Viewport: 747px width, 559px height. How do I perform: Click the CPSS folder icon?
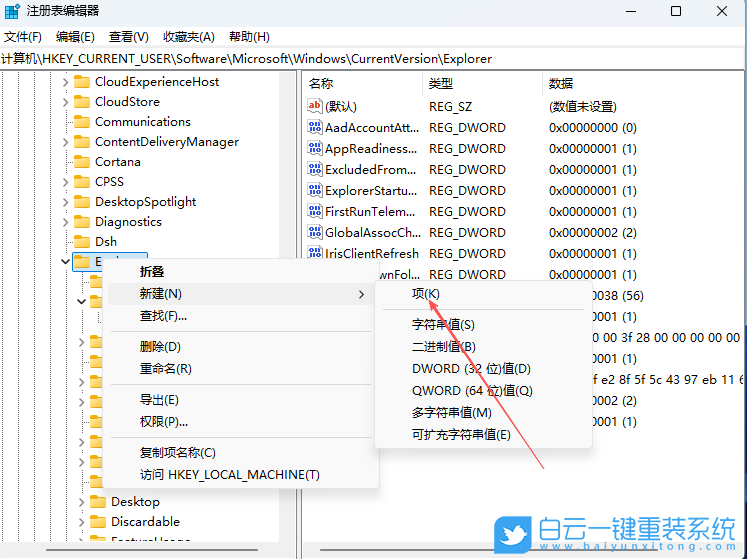pyautogui.click(x=82, y=182)
